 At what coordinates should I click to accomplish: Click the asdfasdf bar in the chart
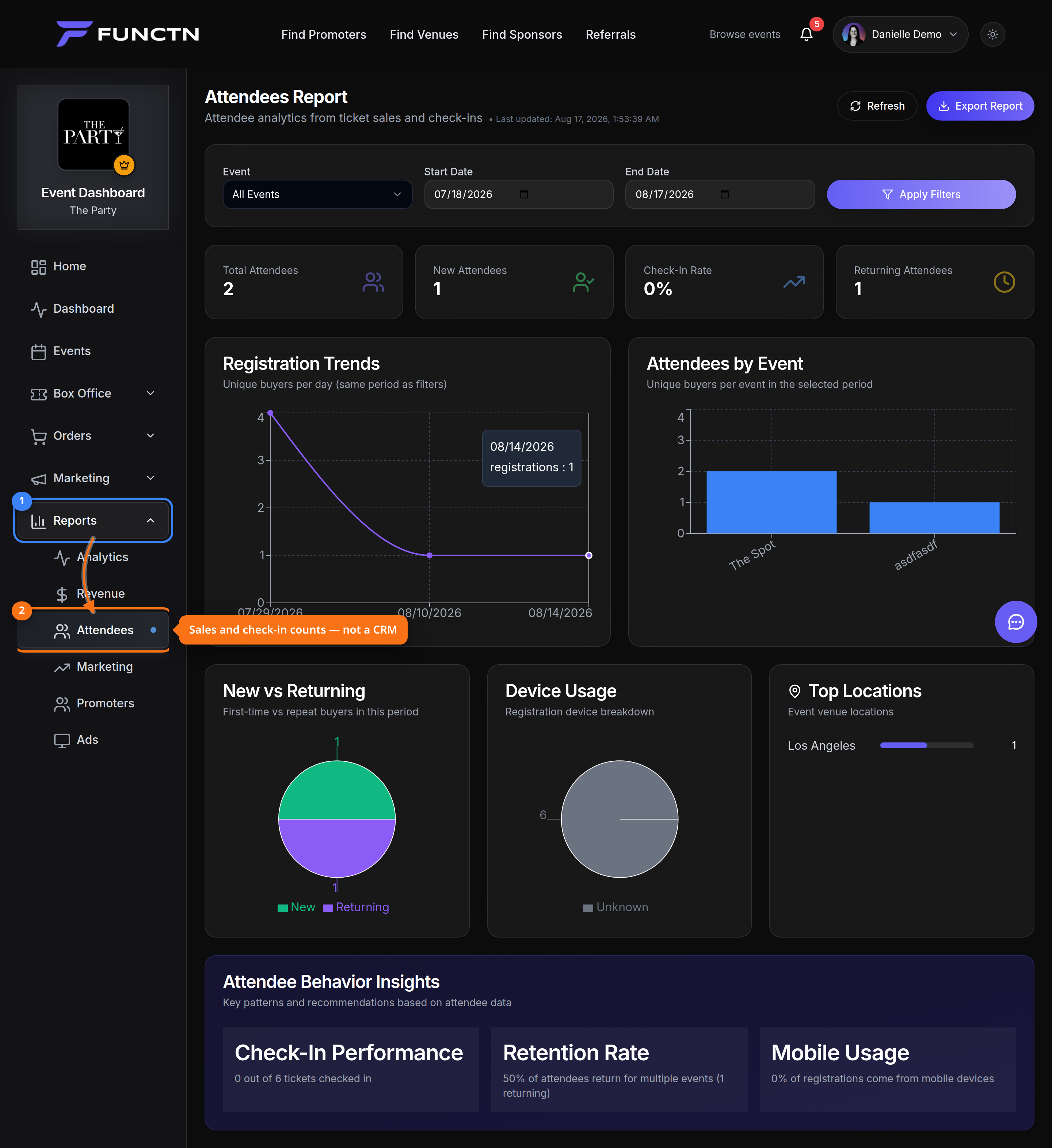click(x=934, y=518)
